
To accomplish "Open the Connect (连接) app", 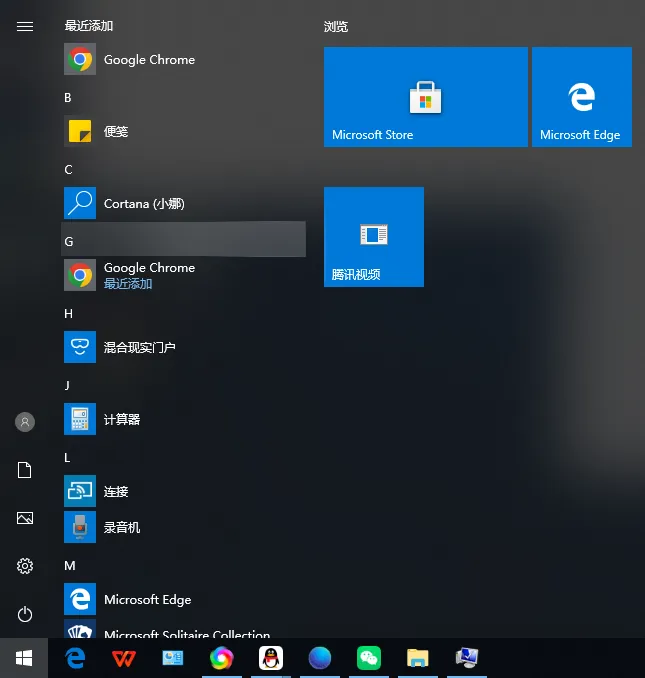I will click(183, 491).
